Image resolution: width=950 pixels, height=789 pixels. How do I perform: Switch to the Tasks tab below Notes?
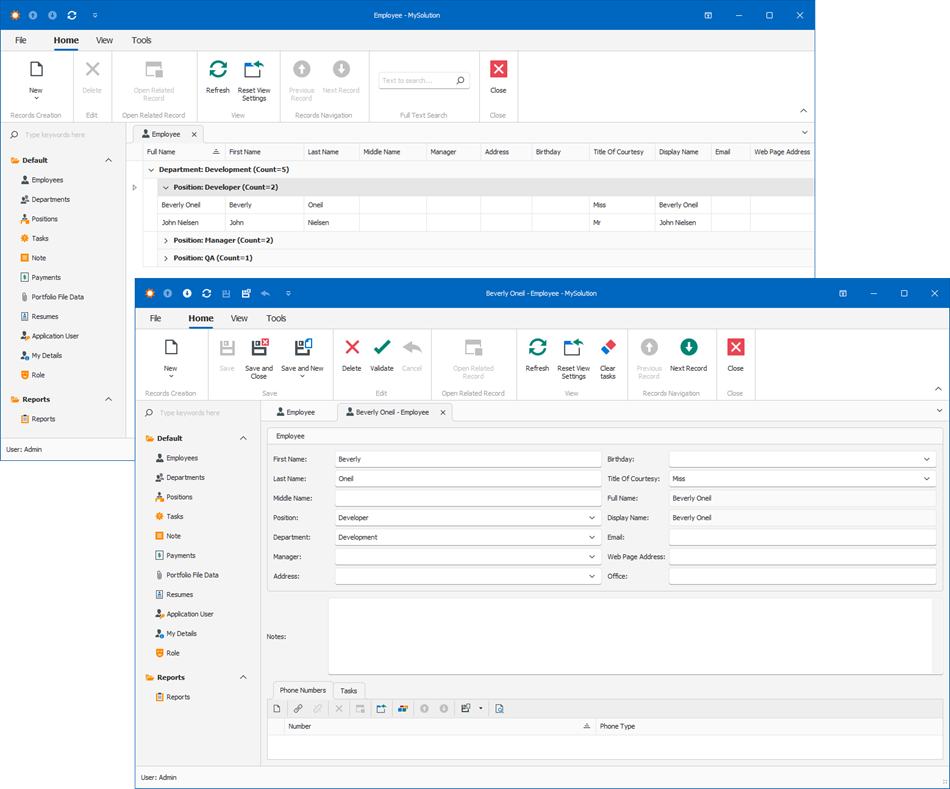348,691
